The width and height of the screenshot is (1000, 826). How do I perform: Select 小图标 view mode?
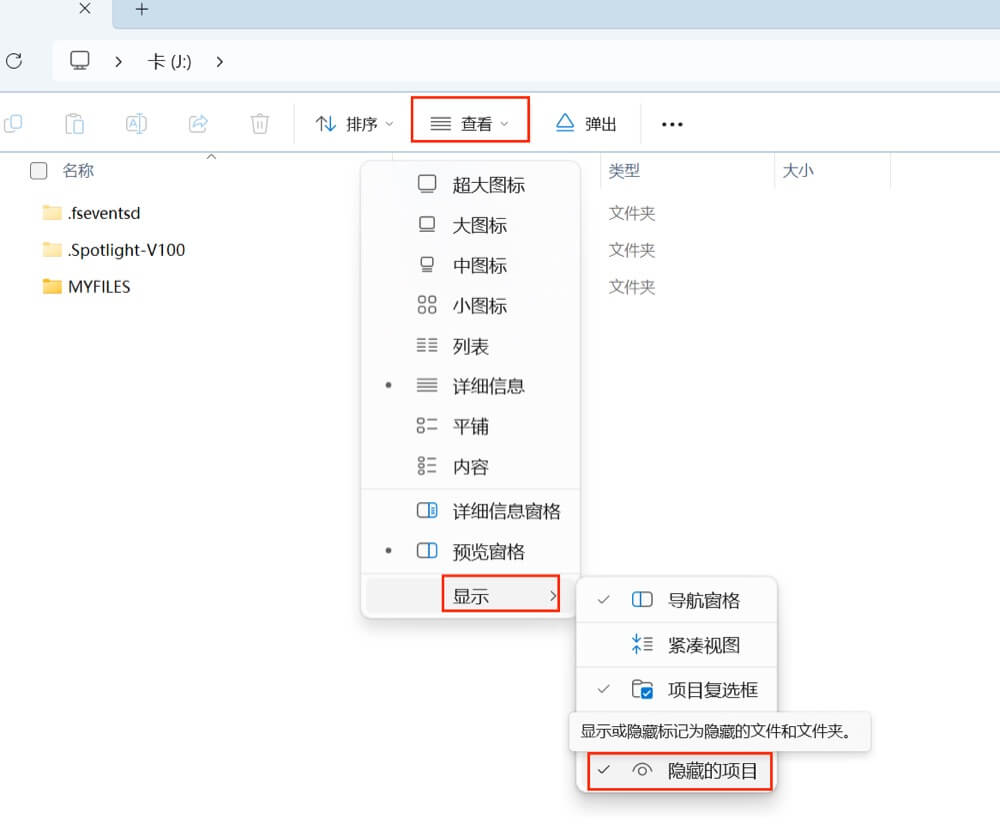478,305
